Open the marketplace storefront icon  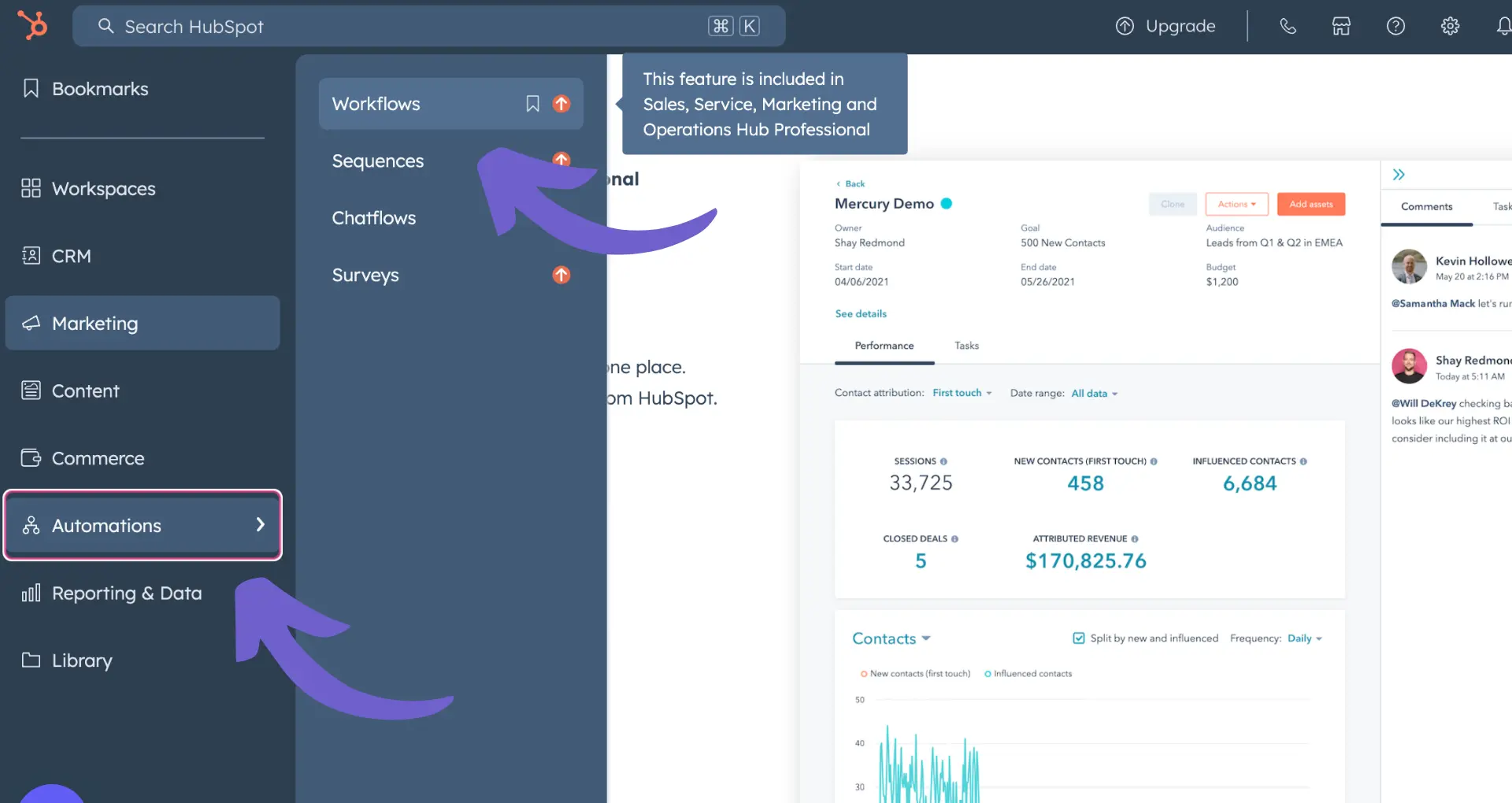coord(1341,26)
